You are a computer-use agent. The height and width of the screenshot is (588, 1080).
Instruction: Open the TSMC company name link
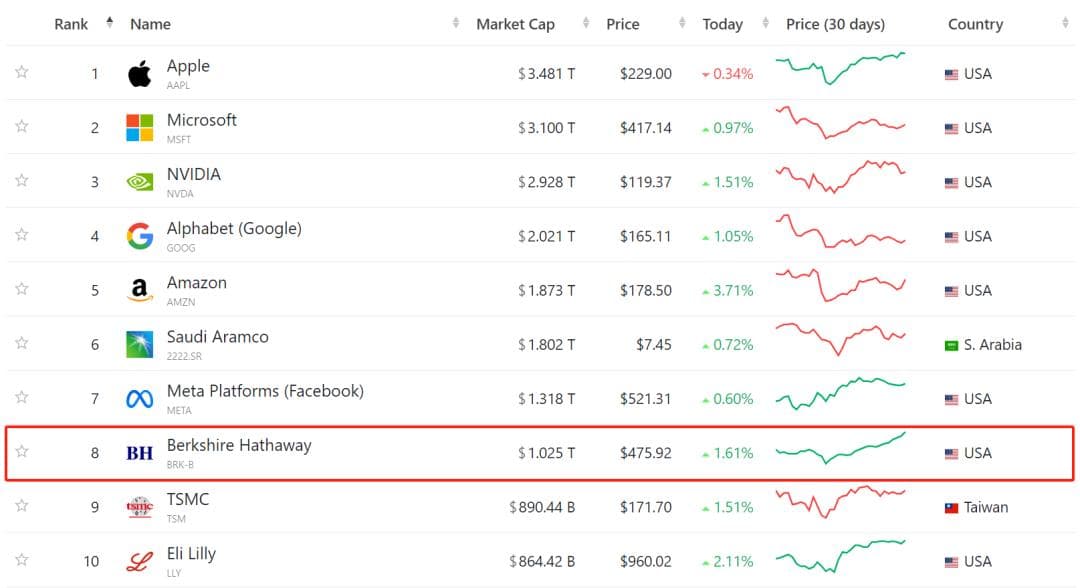[187, 499]
